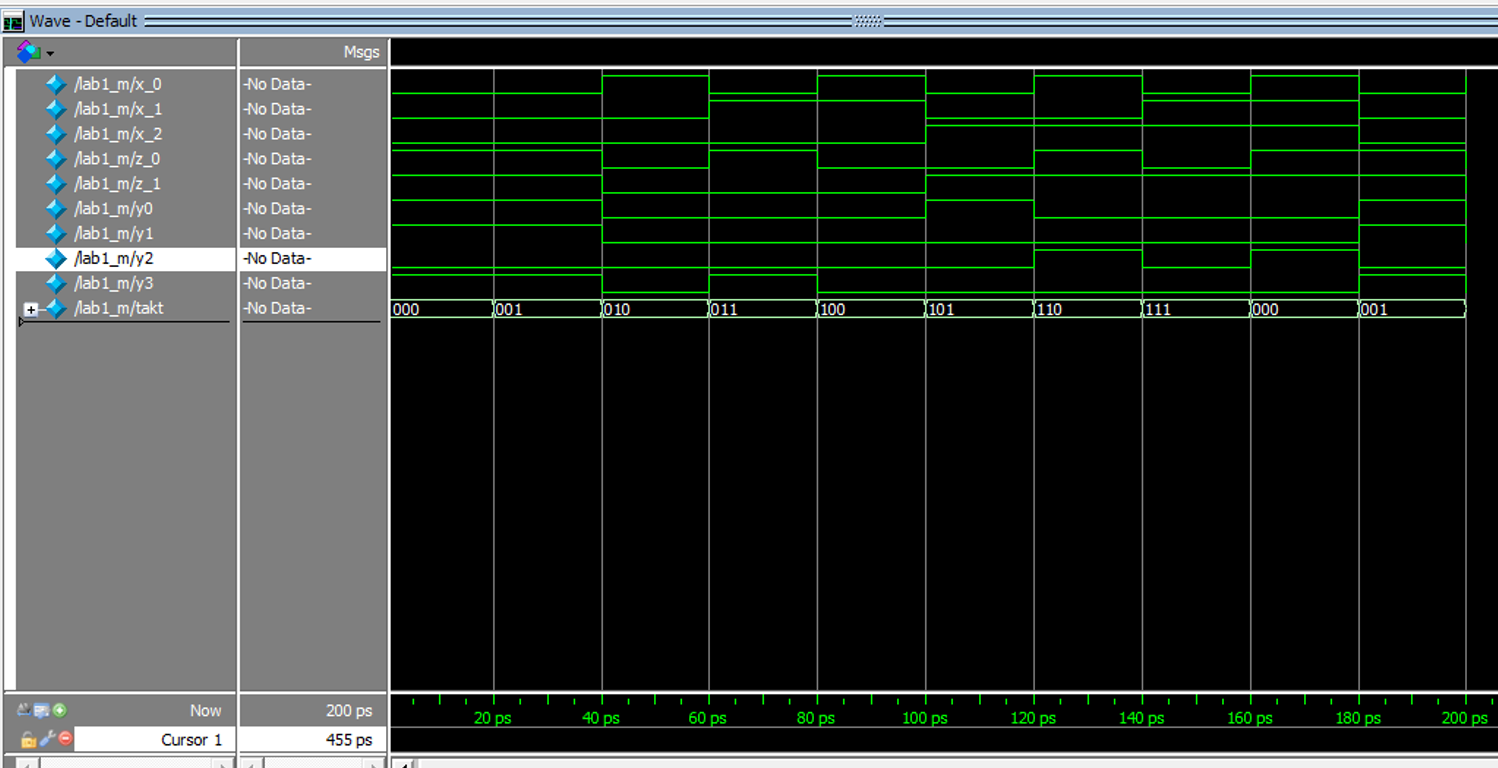Click the diamond icon of /lab1_m/z_0

click(x=56, y=159)
